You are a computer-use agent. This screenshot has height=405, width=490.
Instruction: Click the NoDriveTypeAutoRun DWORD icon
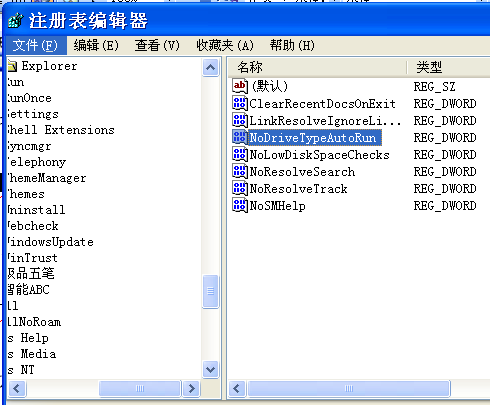tap(240, 137)
